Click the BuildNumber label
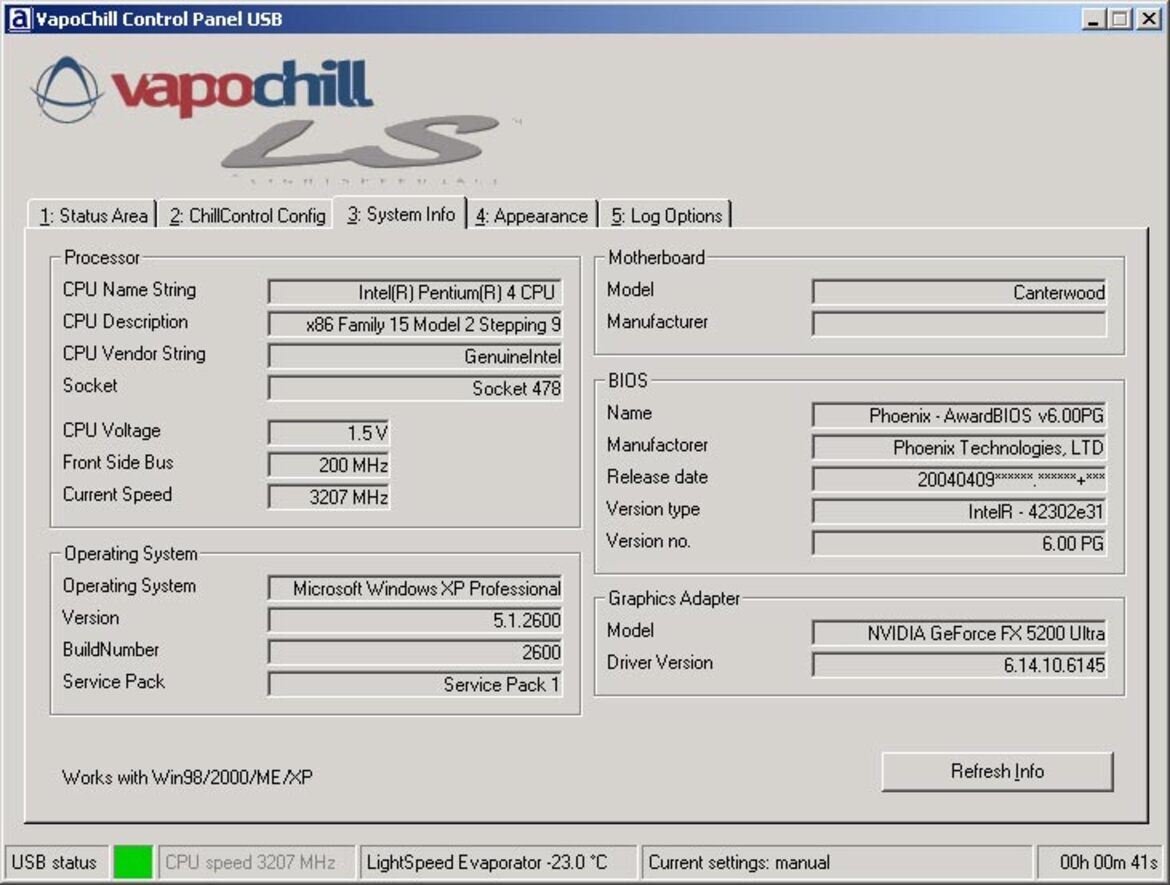Viewport: 1170px width, 885px height. pos(110,650)
